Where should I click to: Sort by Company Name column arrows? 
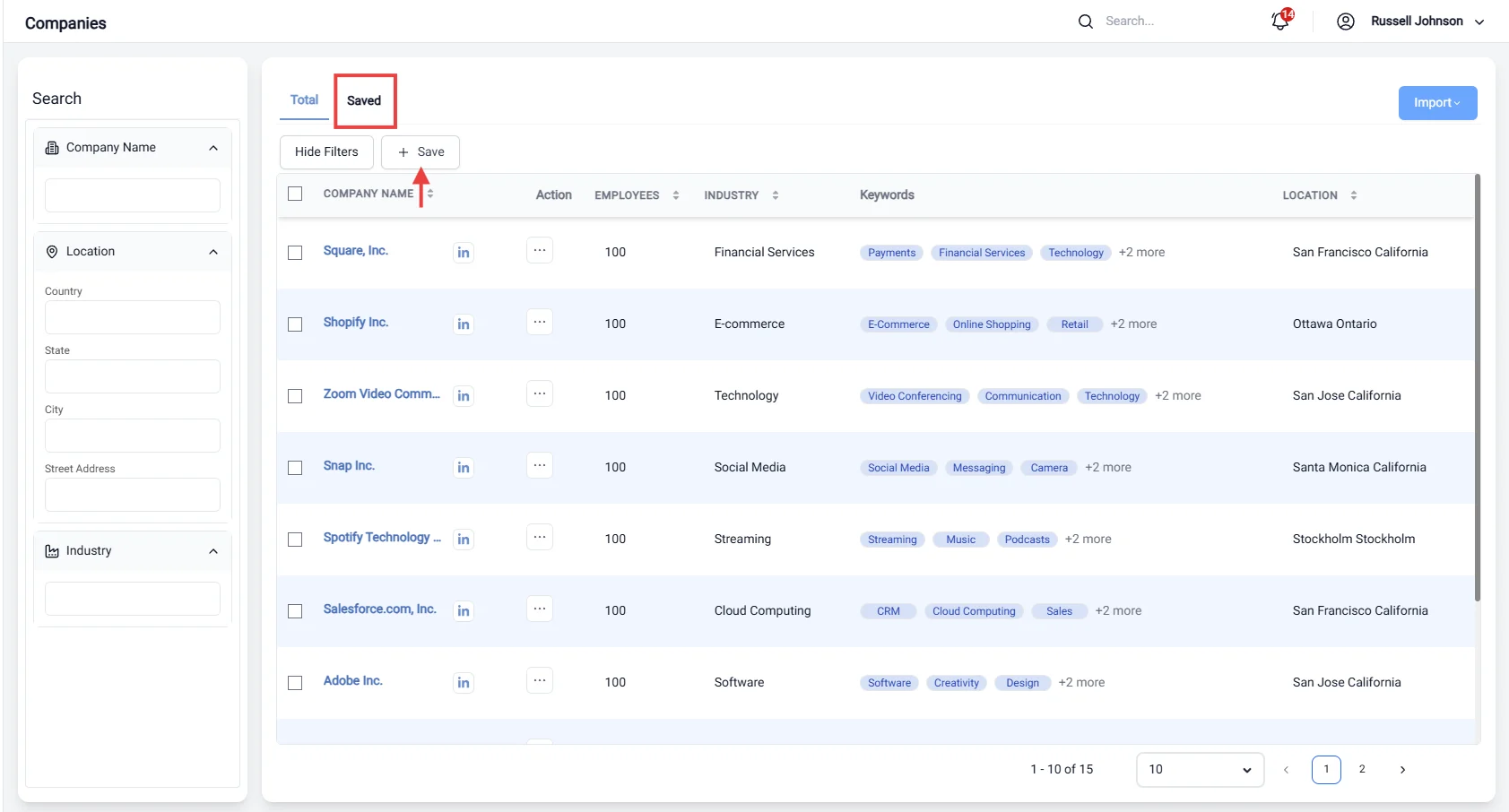[x=430, y=194]
